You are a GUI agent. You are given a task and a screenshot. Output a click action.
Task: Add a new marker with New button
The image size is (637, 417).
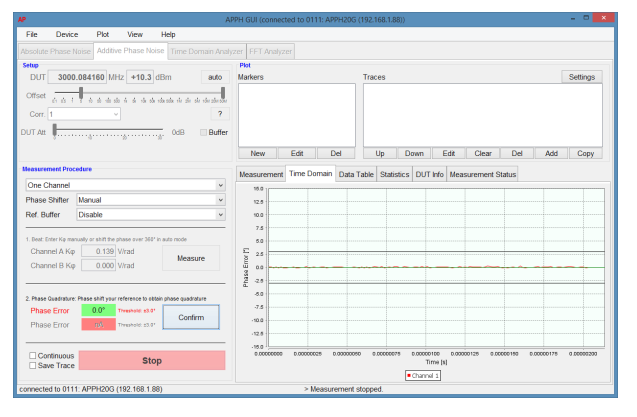pos(257,153)
